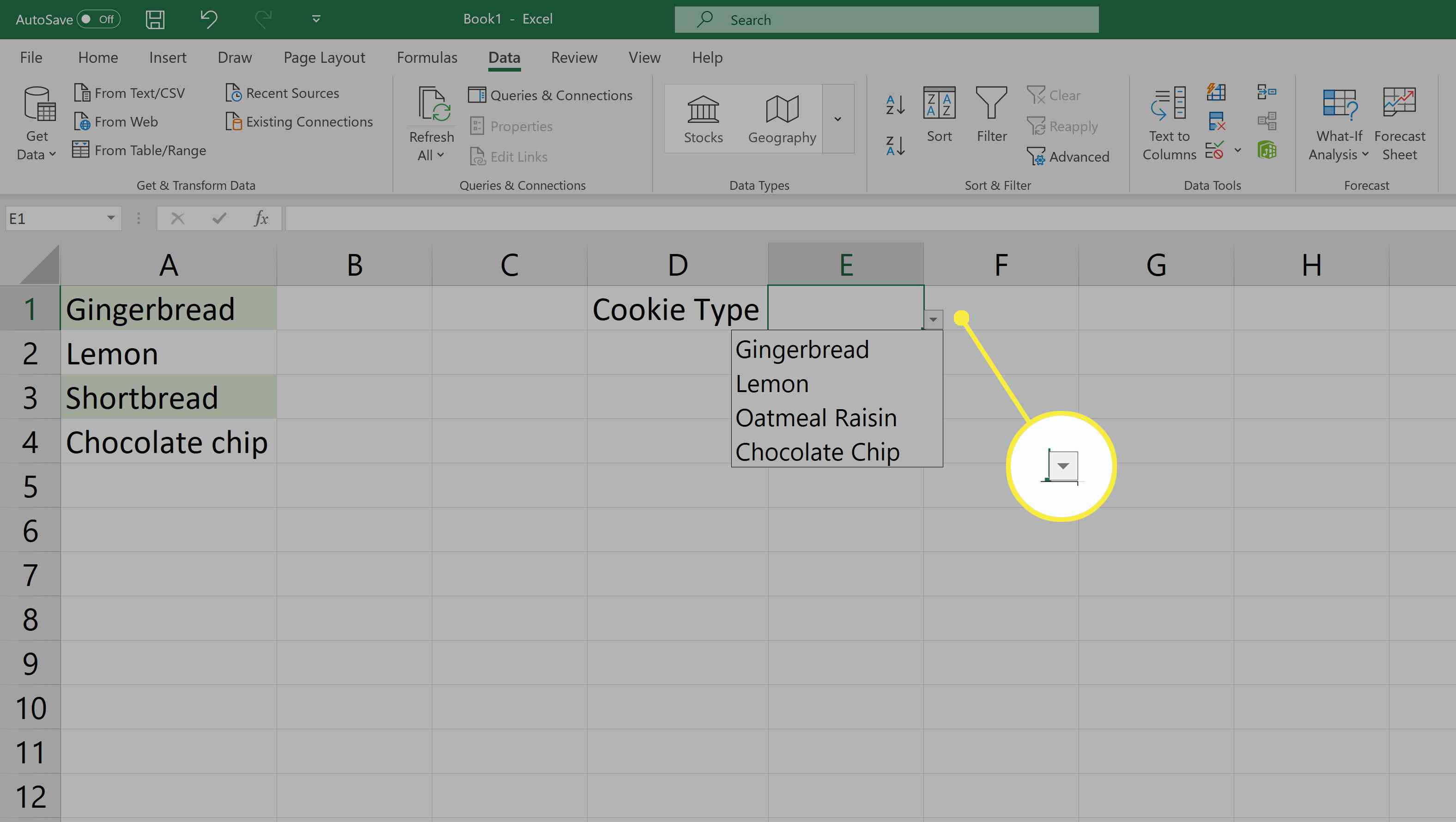Open the Data Validation dropdown arrow
1456x822 pixels.
[1238, 150]
